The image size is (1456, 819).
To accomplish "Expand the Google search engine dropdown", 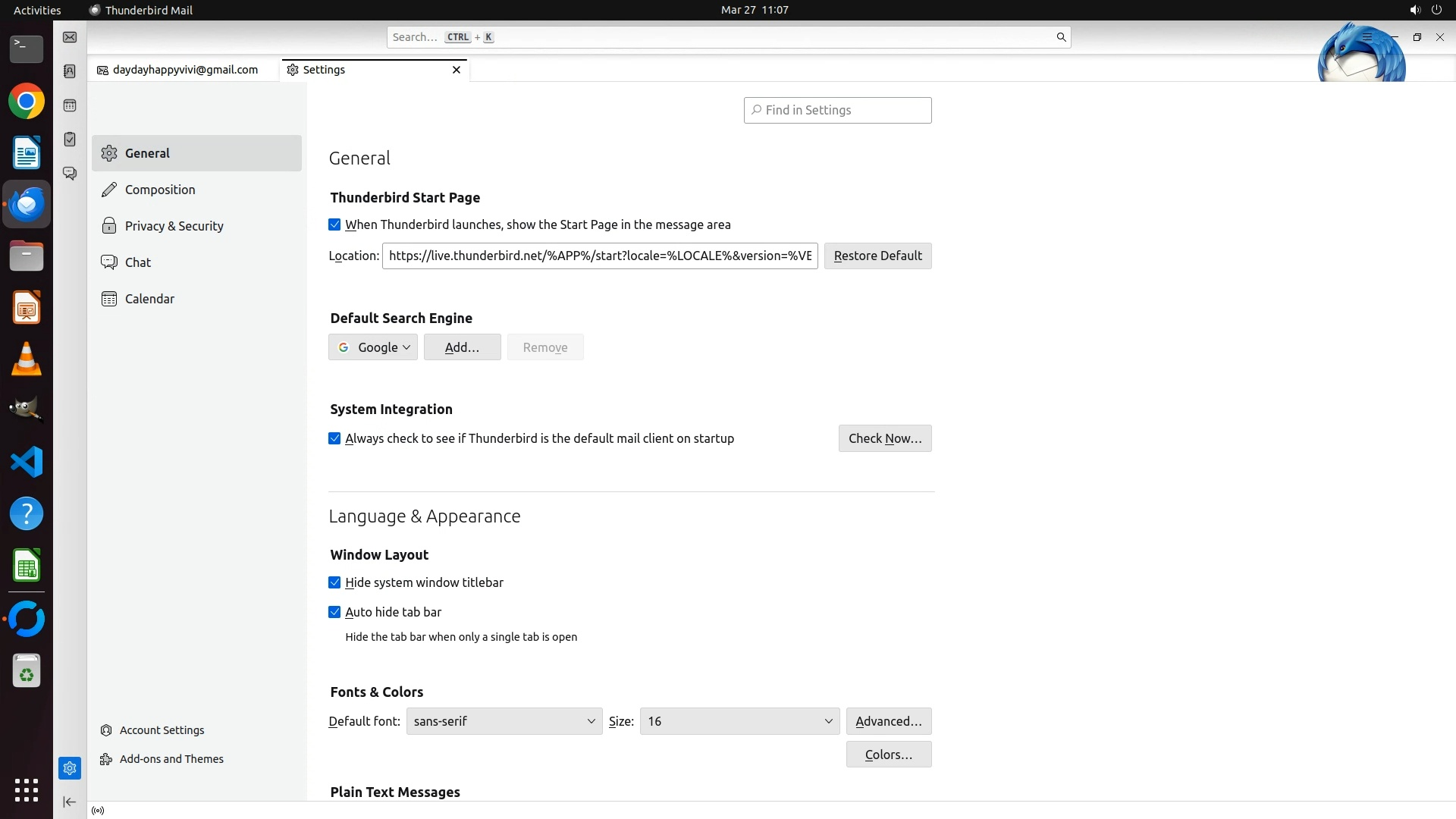I will point(373,347).
